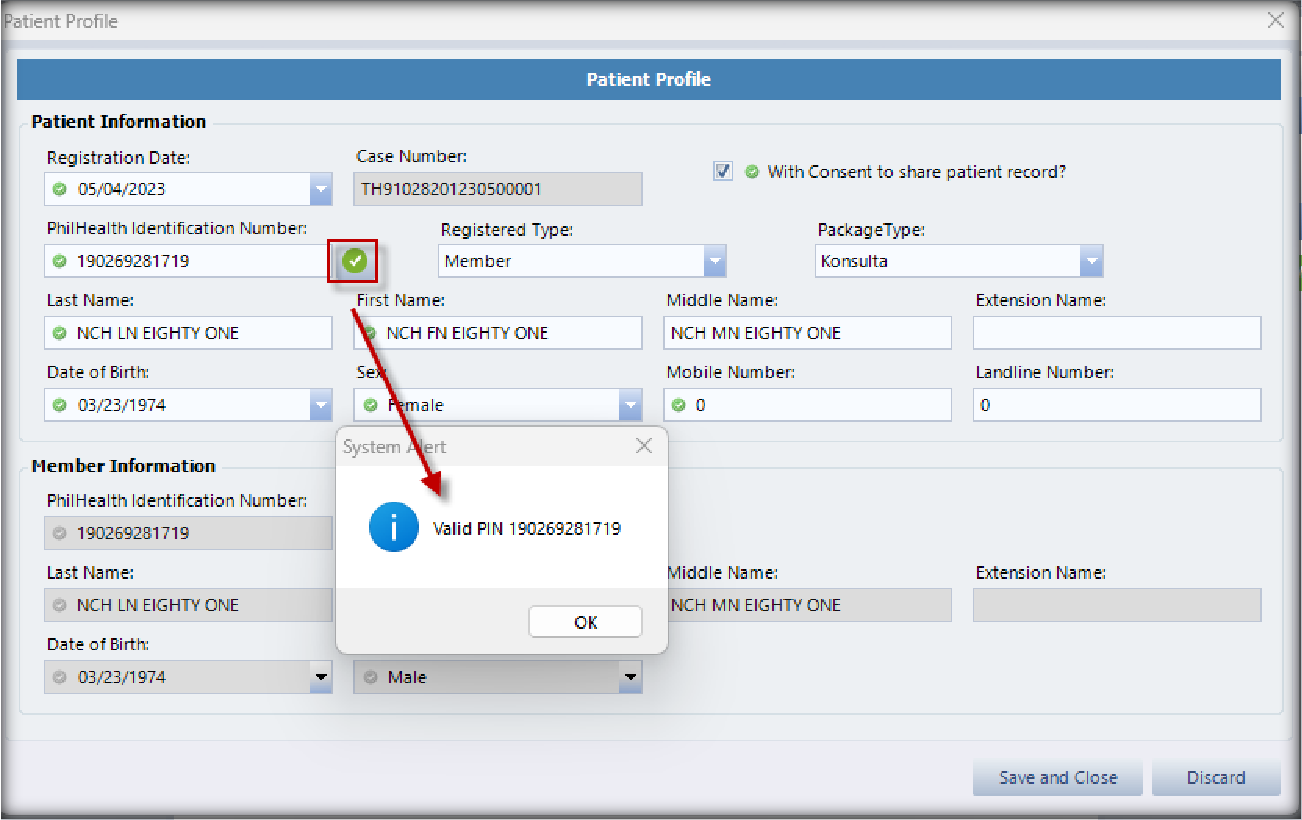1302x820 pixels.
Task: Click the Discard button
Action: (1215, 777)
